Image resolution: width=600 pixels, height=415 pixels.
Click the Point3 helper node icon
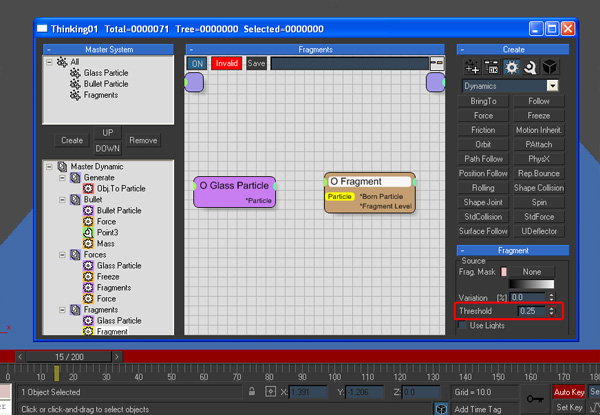88,233
